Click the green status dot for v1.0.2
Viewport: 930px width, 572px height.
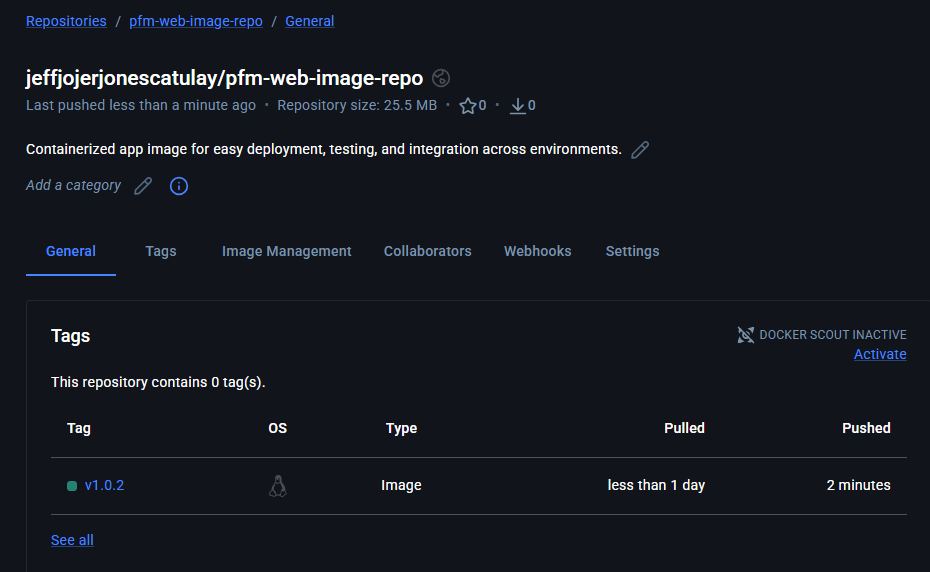click(x=72, y=486)
